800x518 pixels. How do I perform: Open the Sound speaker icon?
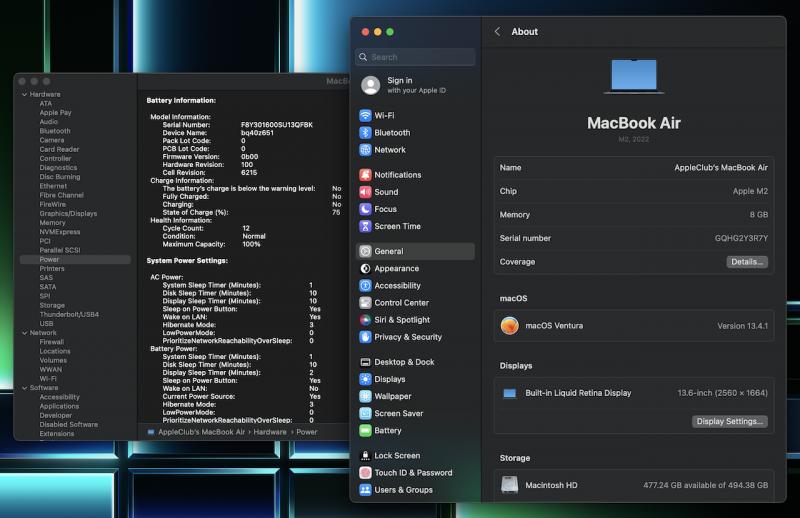point(365,192)
